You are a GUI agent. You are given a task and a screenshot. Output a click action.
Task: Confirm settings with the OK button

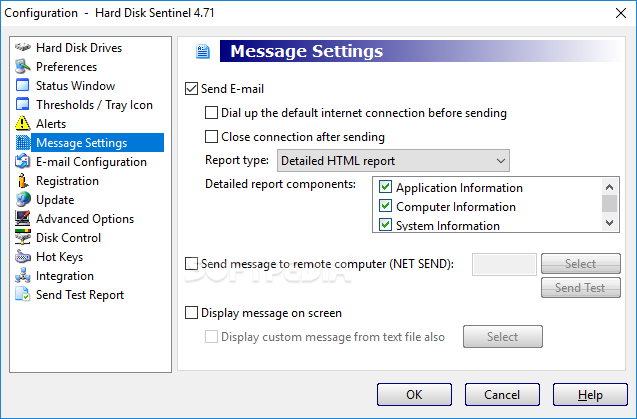coord(414,395)
